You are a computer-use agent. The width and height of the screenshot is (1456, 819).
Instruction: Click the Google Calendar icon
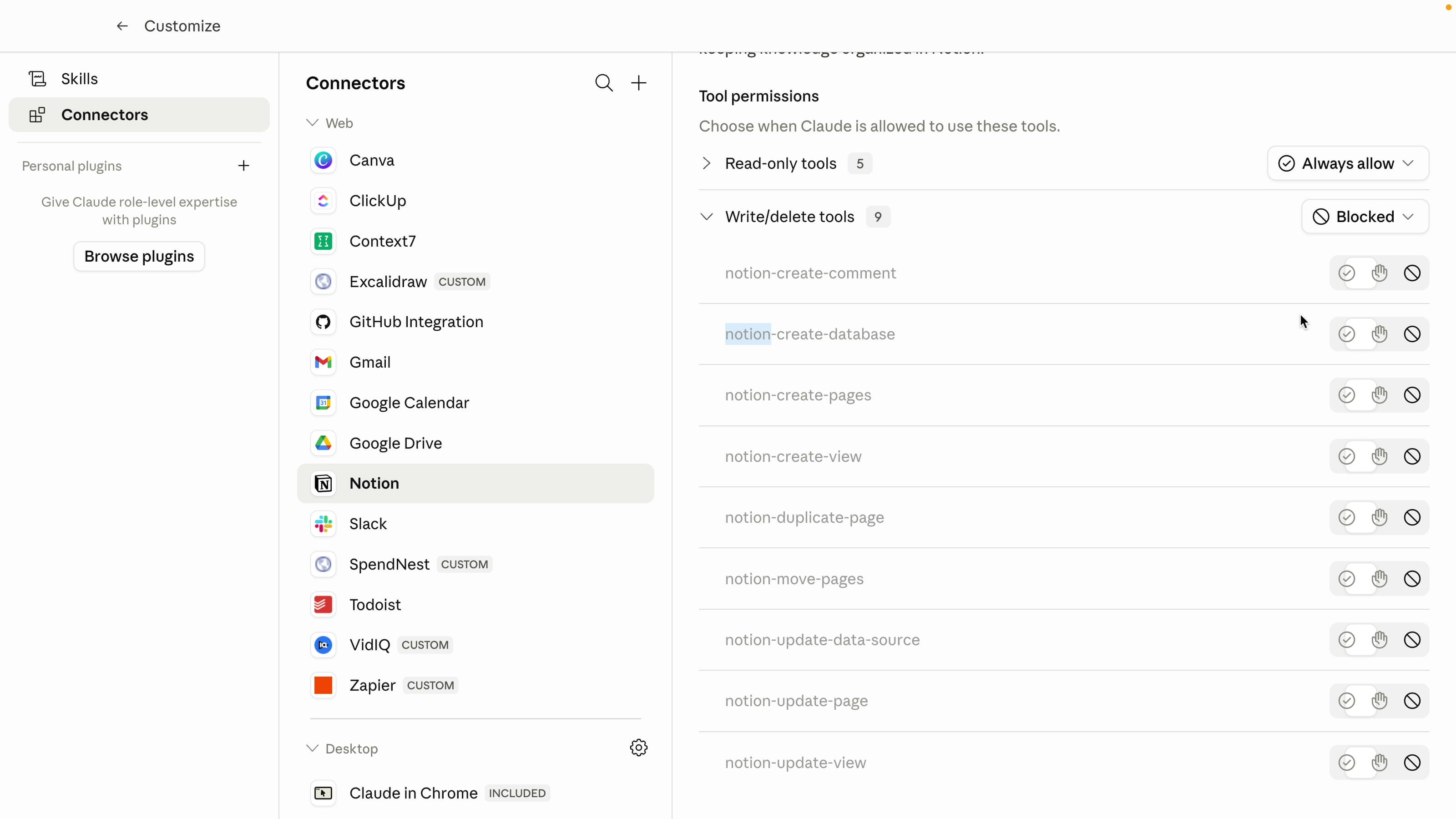pyautogui.click(x=324, y=403)
